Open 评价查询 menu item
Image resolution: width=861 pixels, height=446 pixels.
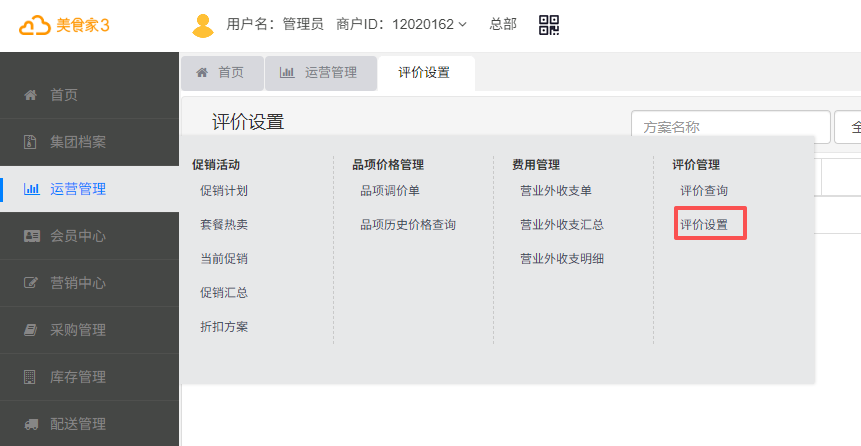tap(704, 191)
